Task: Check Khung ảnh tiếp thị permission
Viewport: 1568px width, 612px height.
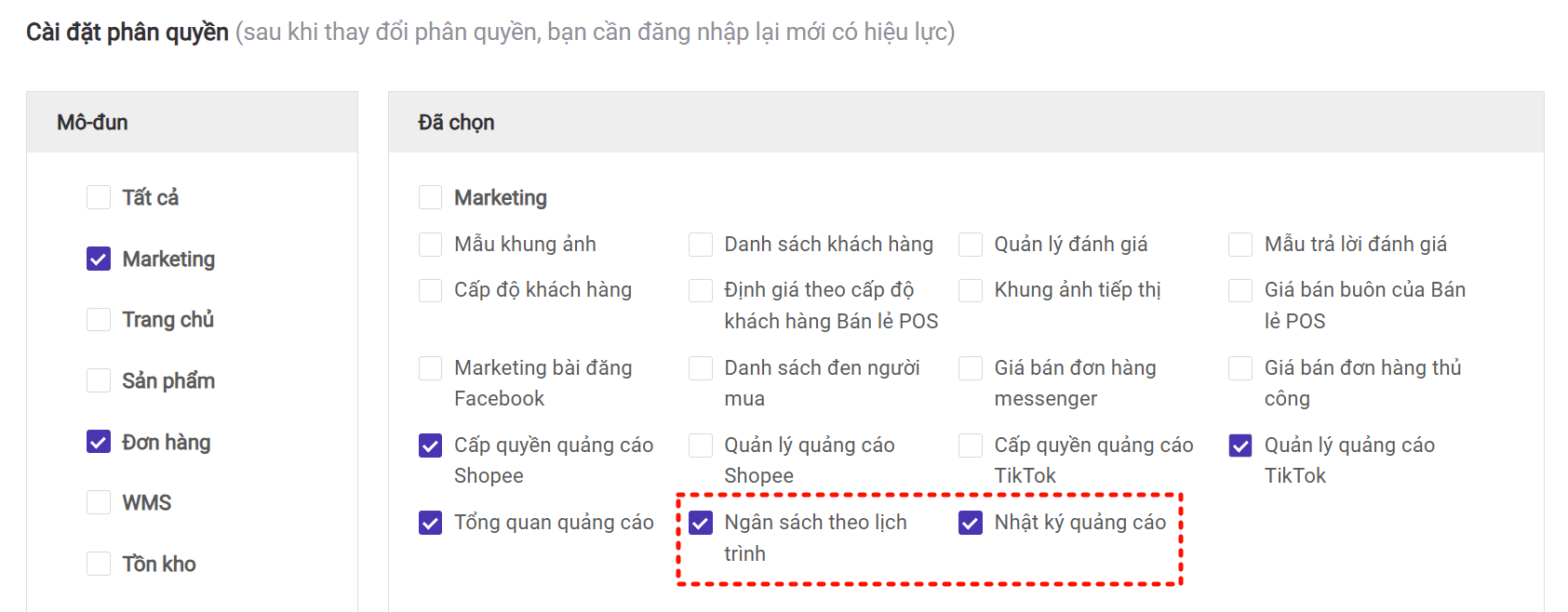Action: point(971,290)
